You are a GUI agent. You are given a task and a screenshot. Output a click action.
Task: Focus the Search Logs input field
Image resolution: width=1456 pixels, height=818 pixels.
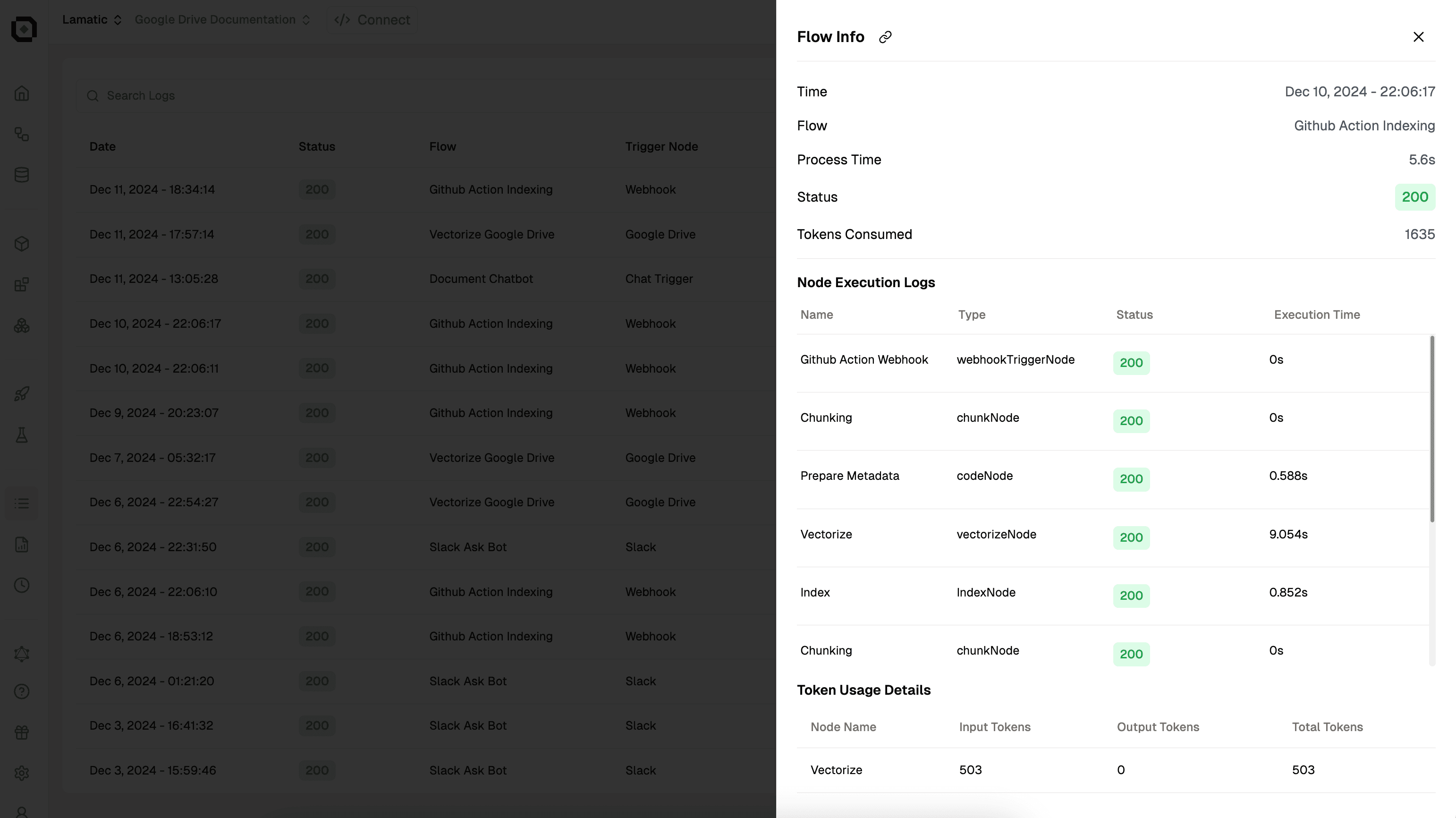[x=427, y=95]
